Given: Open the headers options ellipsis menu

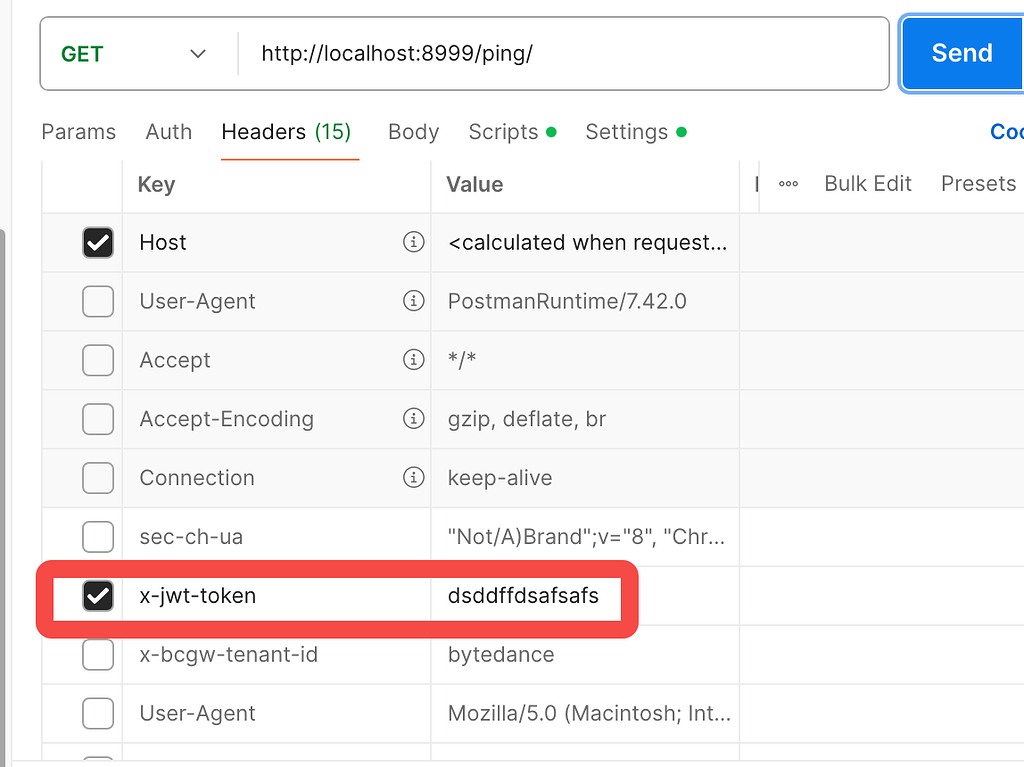Looking at the screenshot, I should pos(788,183).
